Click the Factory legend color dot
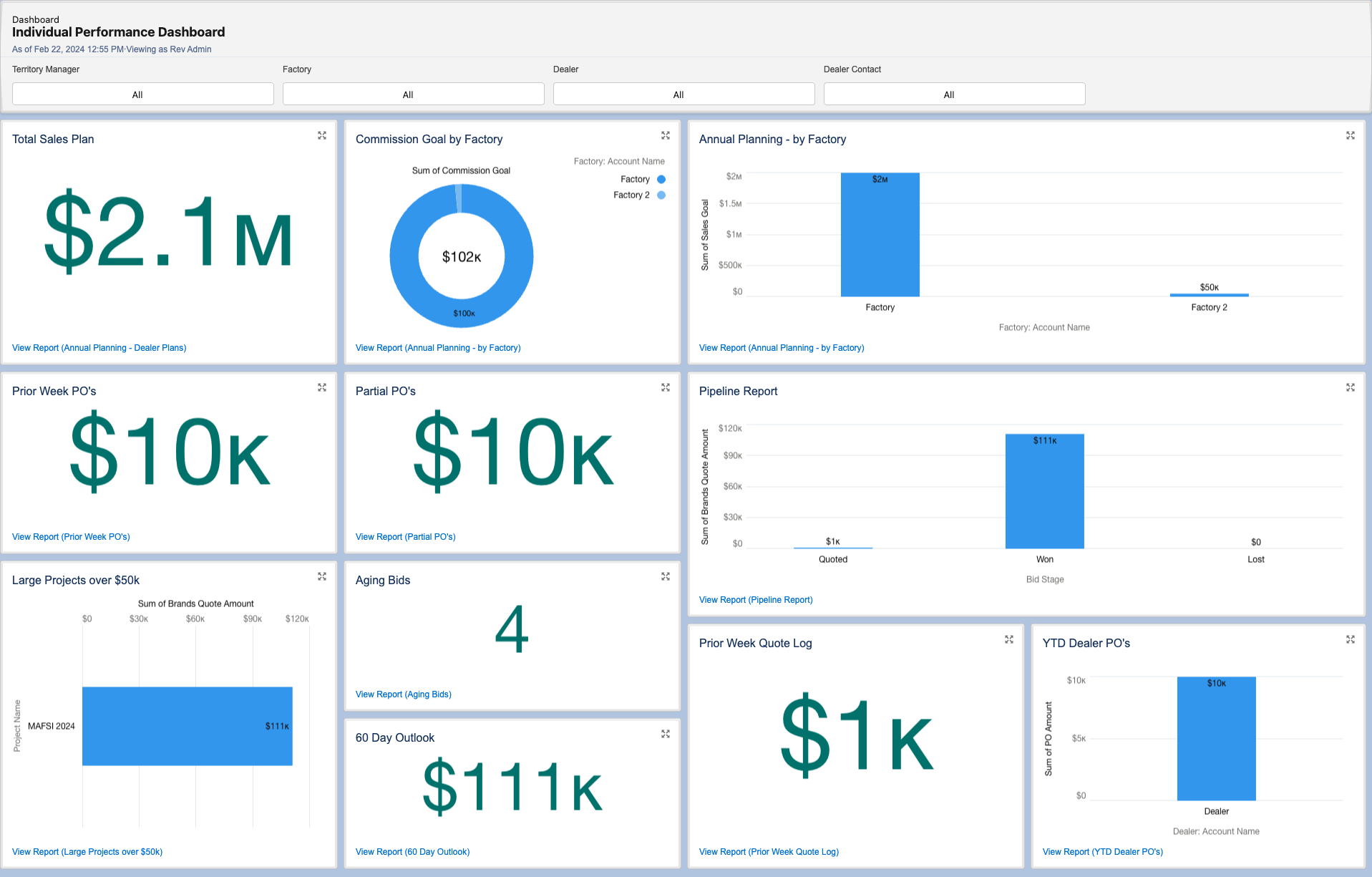 tap(661, 179)
